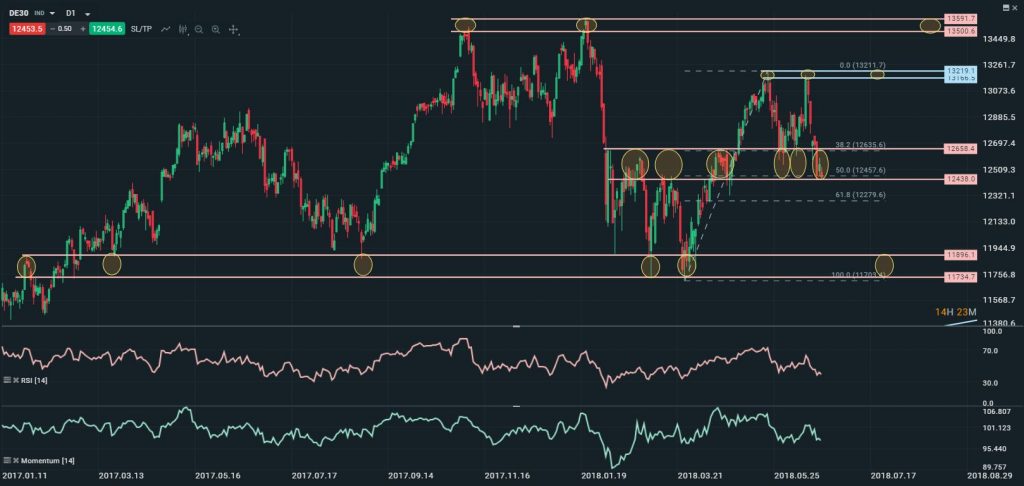Change chart type via candlestick icon

(x=183, y=29)
